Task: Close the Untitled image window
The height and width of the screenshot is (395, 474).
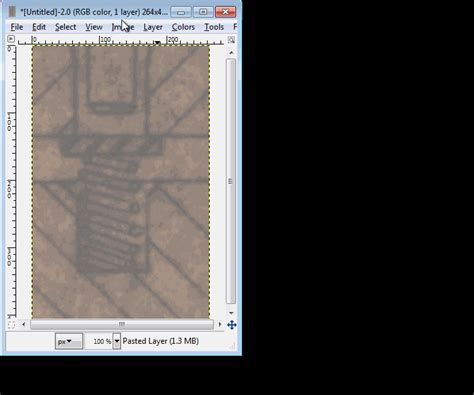Action: pos(226,12)
